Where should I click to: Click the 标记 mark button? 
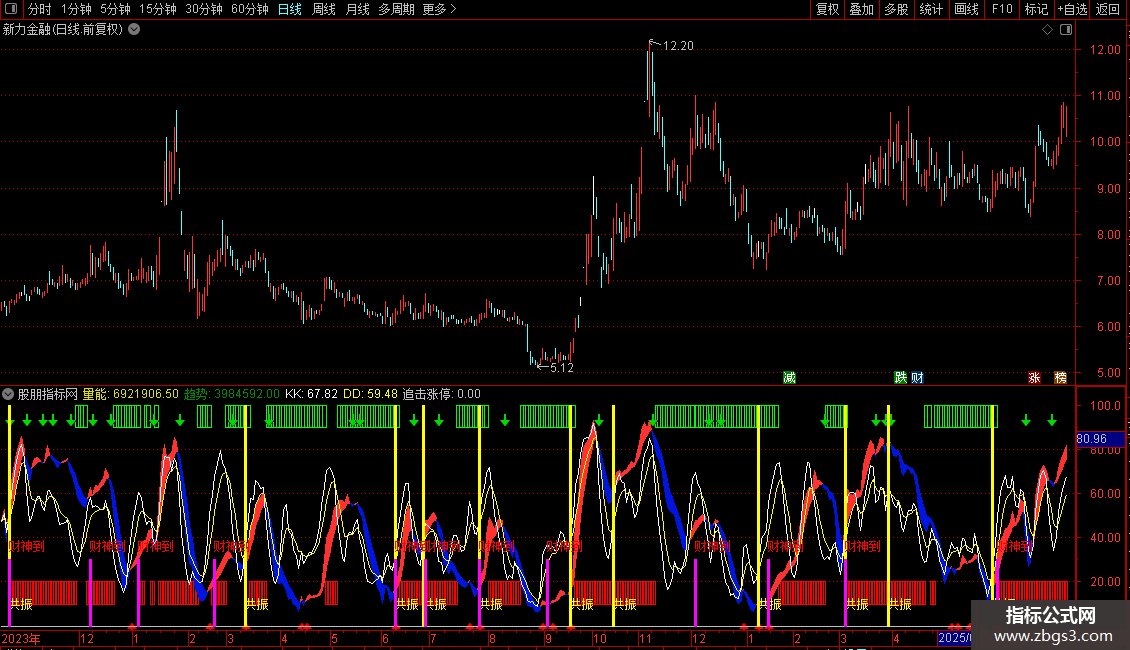click(1036, 9)
